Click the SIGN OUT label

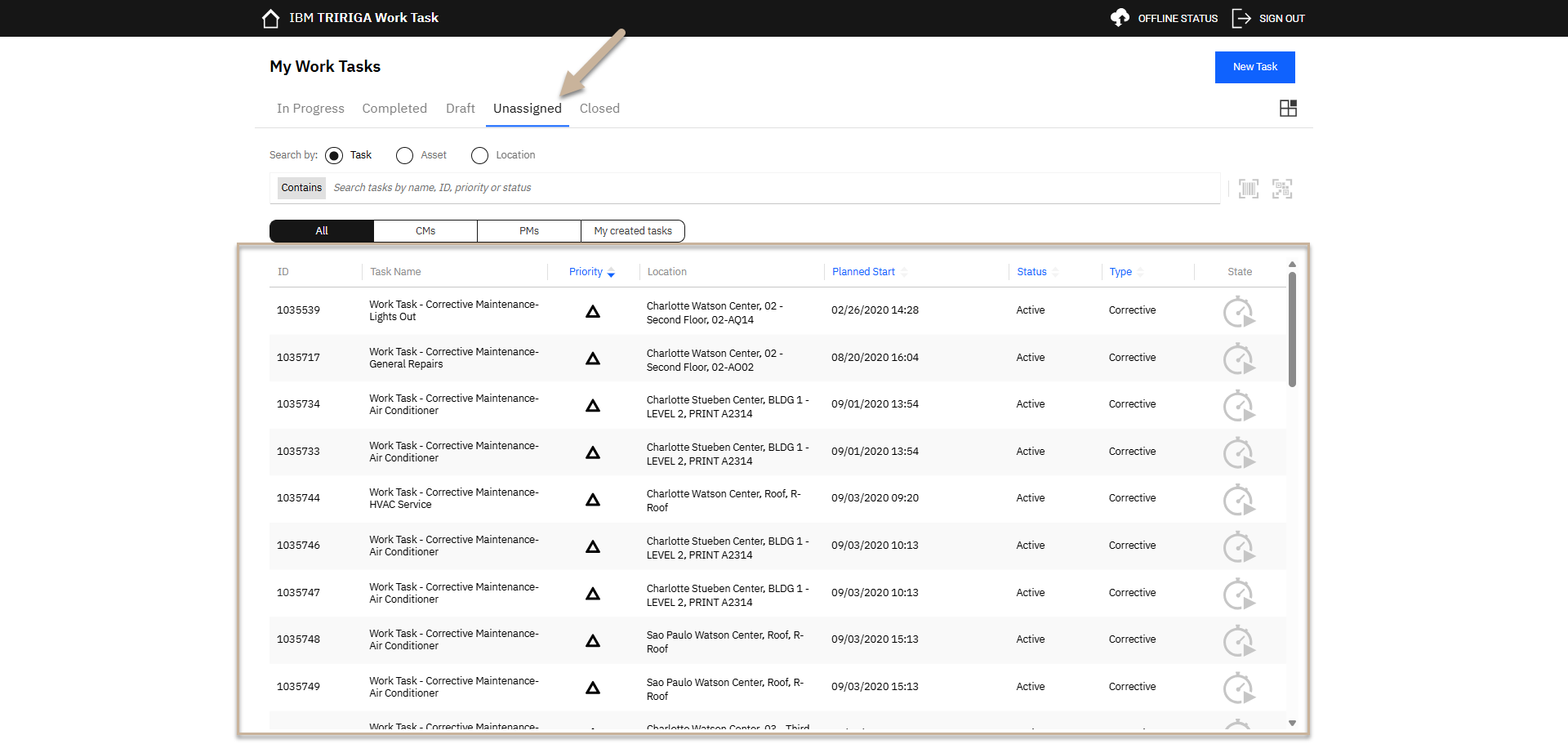click(x=1282, y=18)
